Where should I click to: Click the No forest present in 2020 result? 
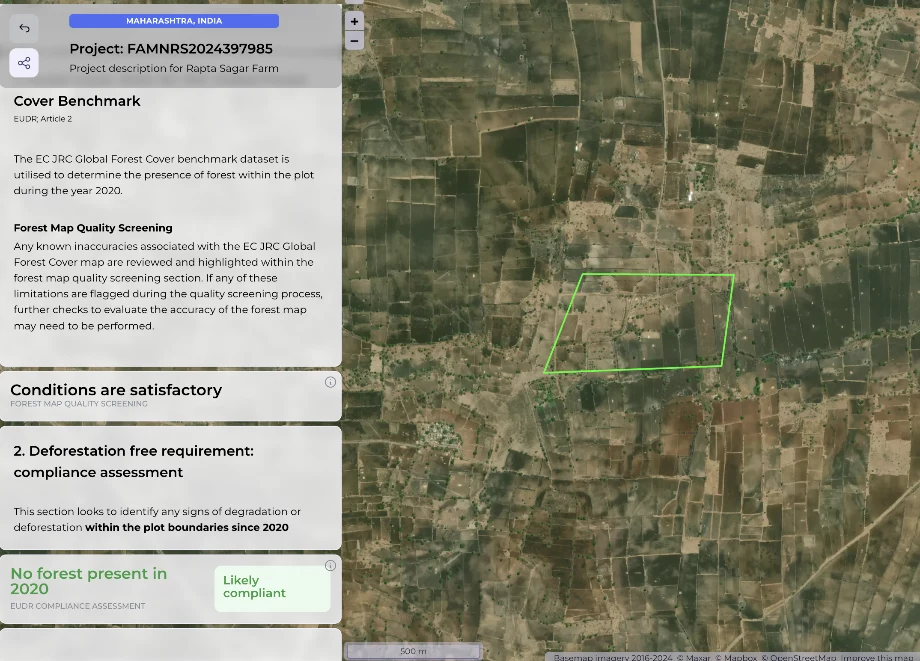(x=89, y=581)
